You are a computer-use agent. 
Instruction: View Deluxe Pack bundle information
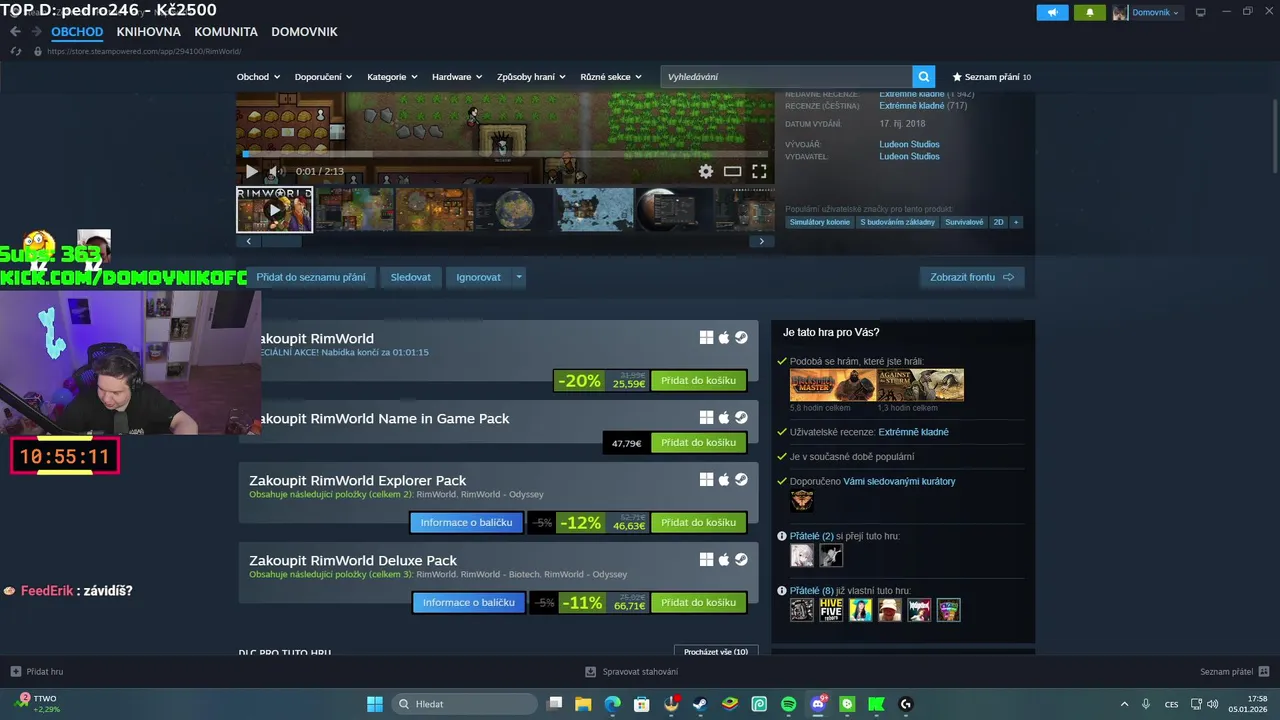(x=469, y=603)
